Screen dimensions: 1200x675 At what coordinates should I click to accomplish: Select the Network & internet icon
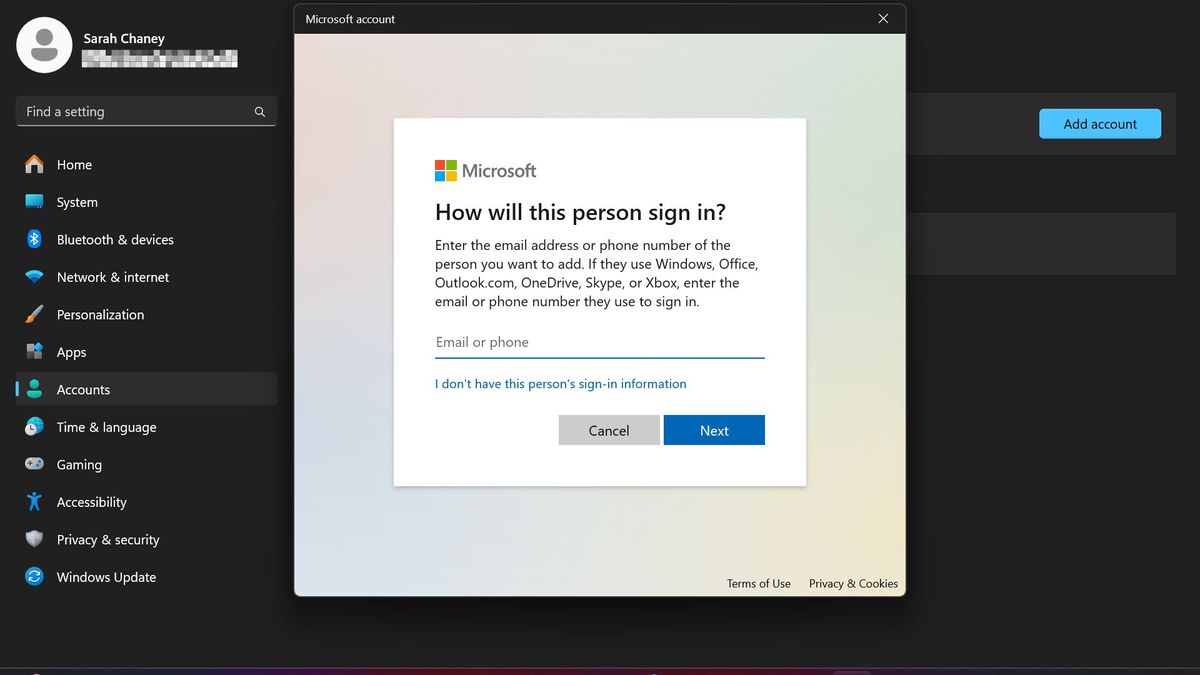click(34, 277)
